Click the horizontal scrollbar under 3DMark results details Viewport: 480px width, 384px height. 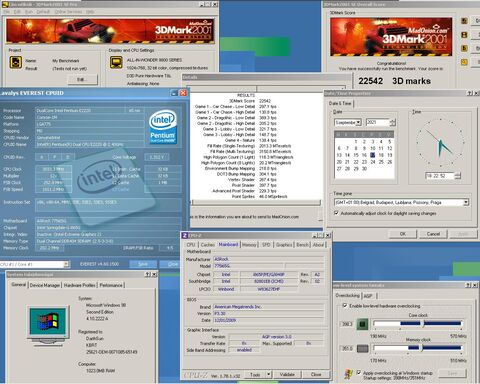[x=256, y=202]
